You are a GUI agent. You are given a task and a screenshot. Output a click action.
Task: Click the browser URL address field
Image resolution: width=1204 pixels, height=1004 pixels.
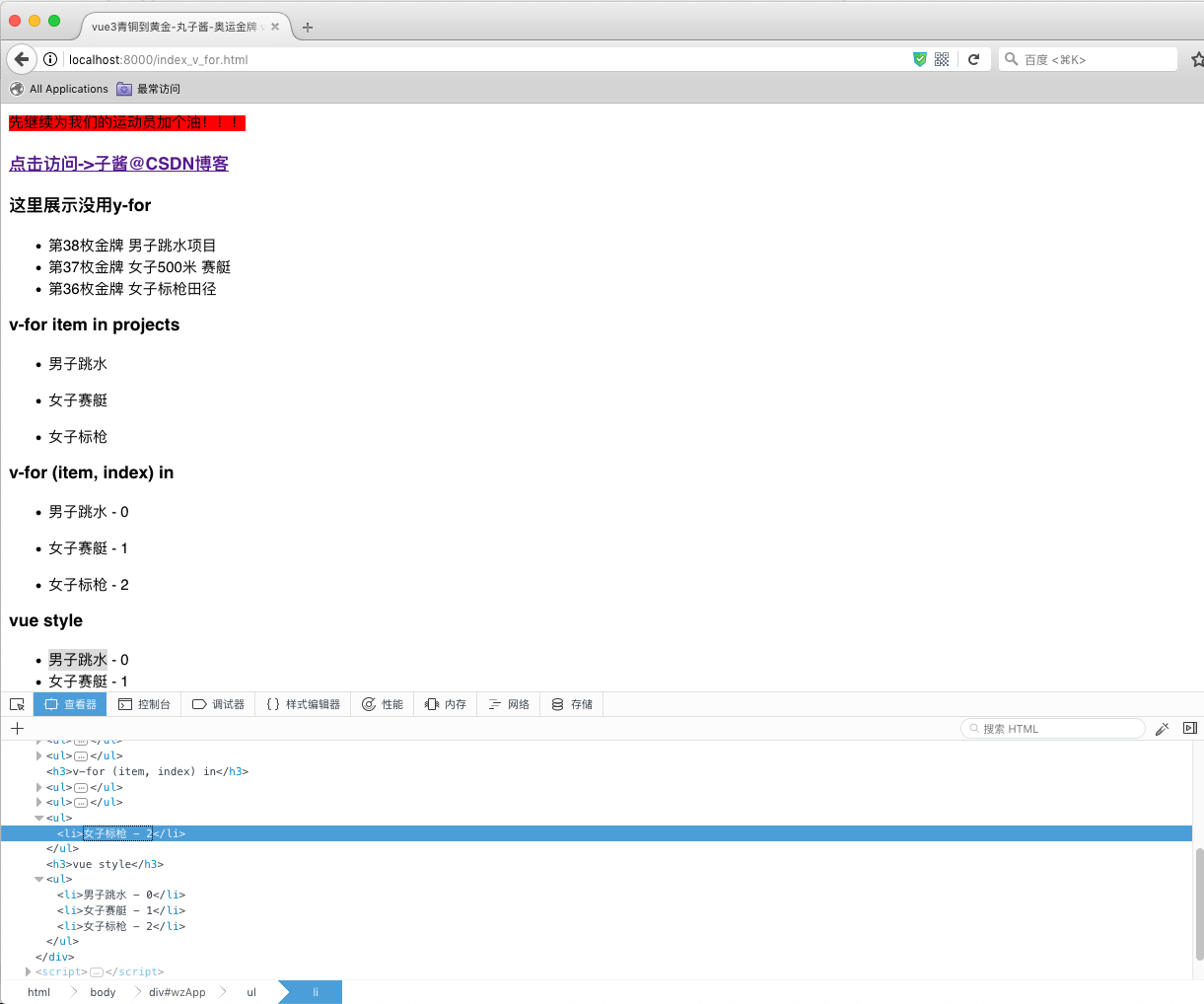[483, 59]
